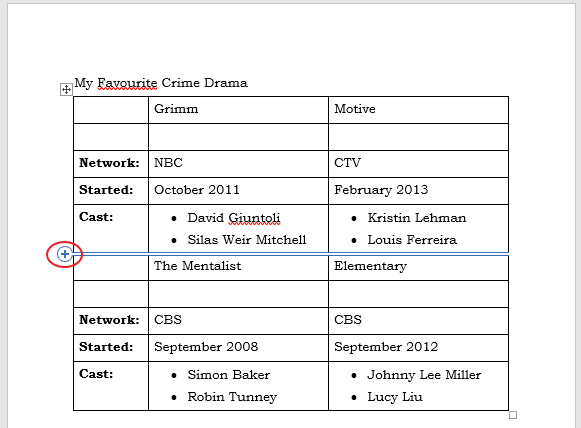The height and width of the screenshot is (428, 581).
Task: Click the 'September 2012' cell
Action: [418, 348]
